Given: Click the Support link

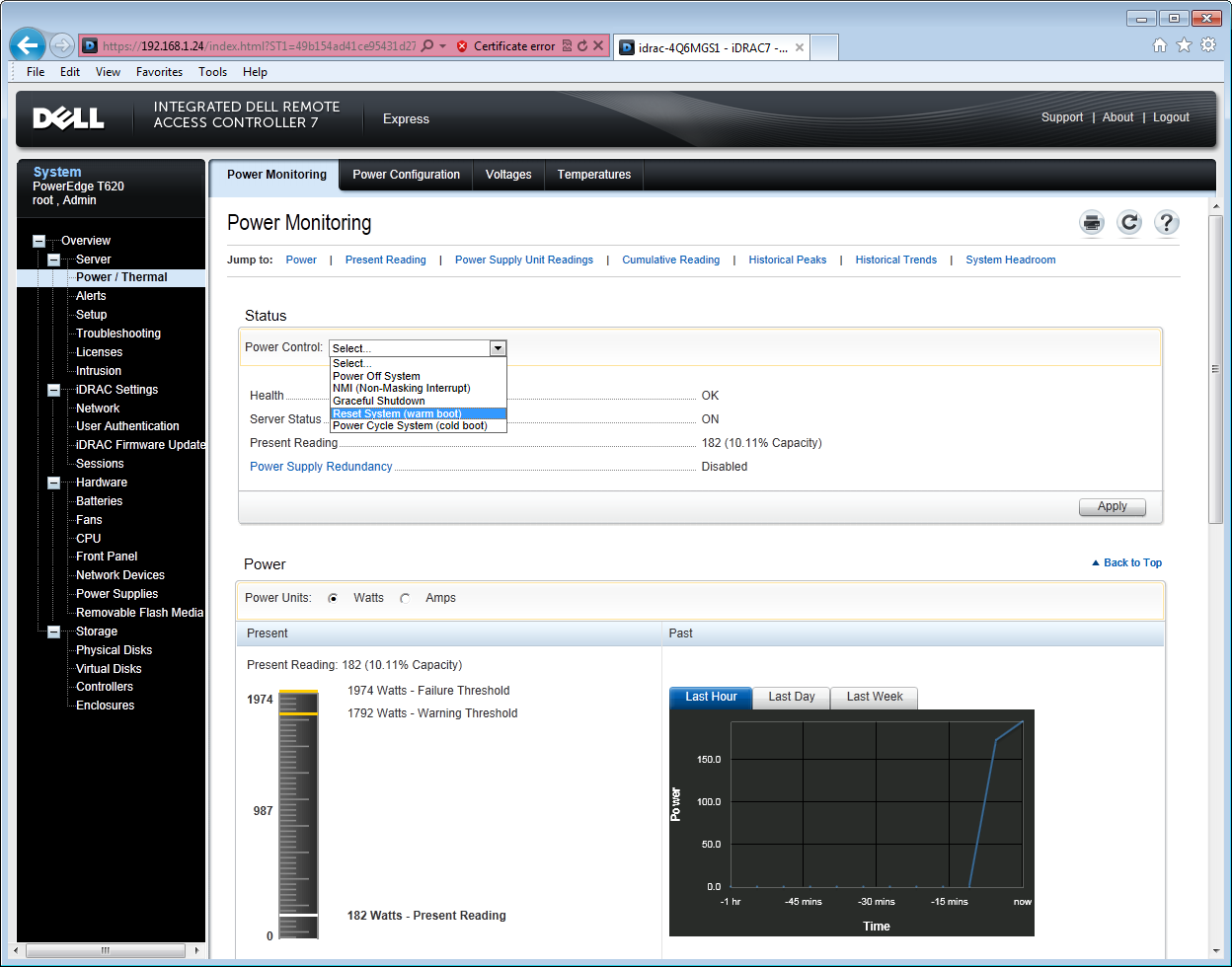Looking at the screenshot, I should [1062, 117].
